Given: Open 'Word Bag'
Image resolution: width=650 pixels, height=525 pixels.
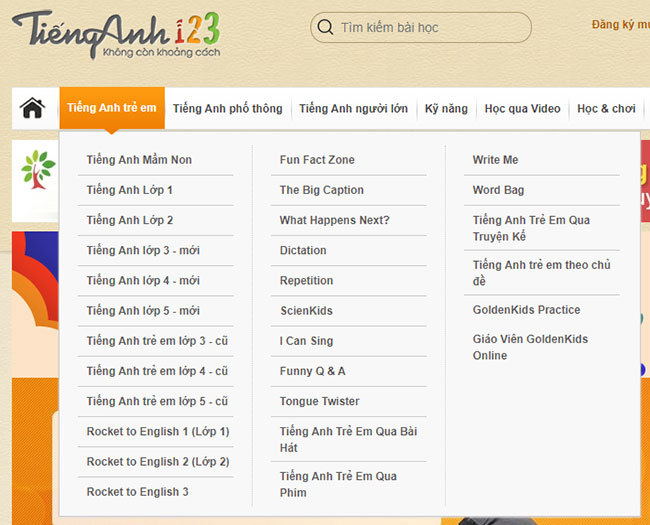Looking at the screenshot, I should [498, 190].
